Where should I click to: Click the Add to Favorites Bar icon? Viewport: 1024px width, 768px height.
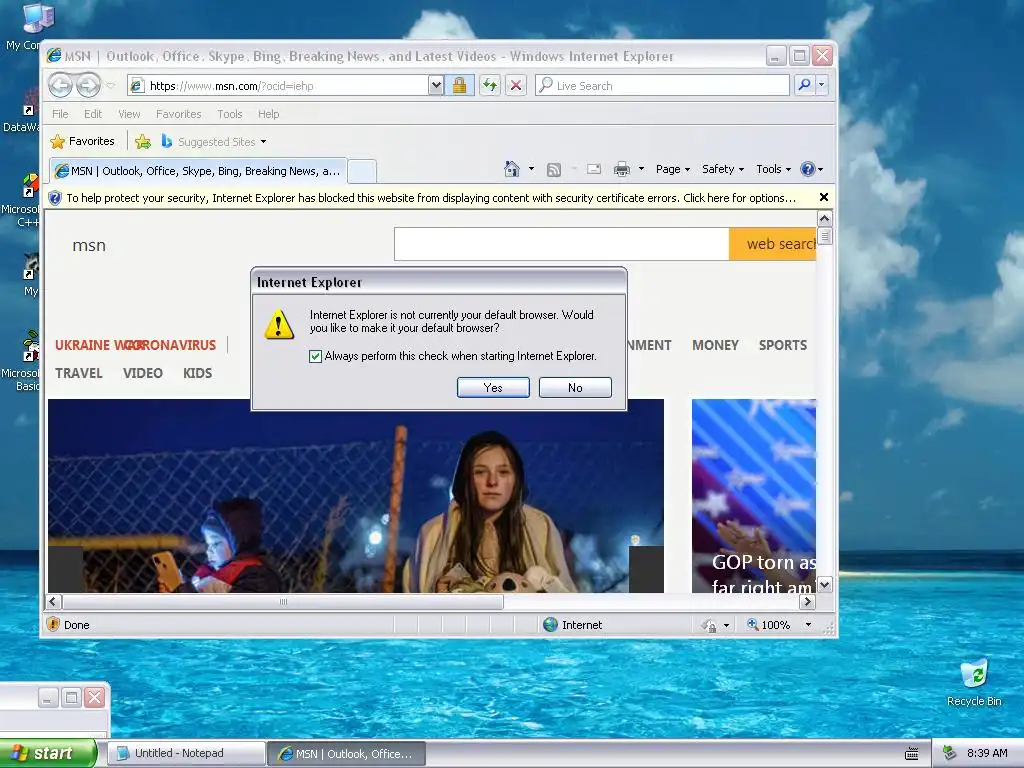pos(142,141)
